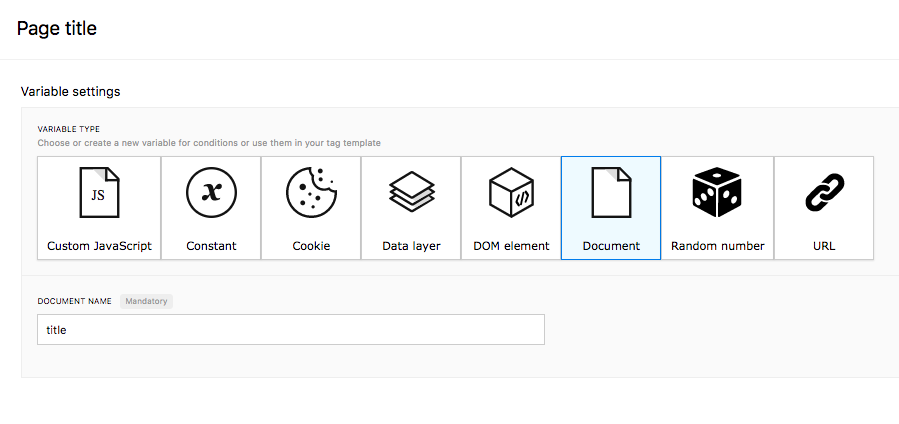Click the Document page icon
Viewport: 899px width, 424px height.
611,193
